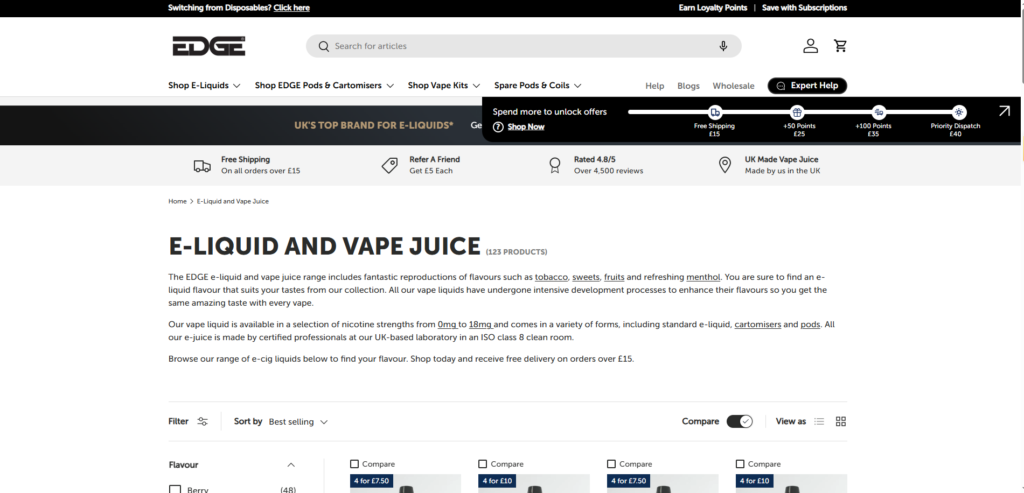The height and width of the screenshot is (493, 1024).
Task: Click the rating award ribbon icon
Action: 554,166
